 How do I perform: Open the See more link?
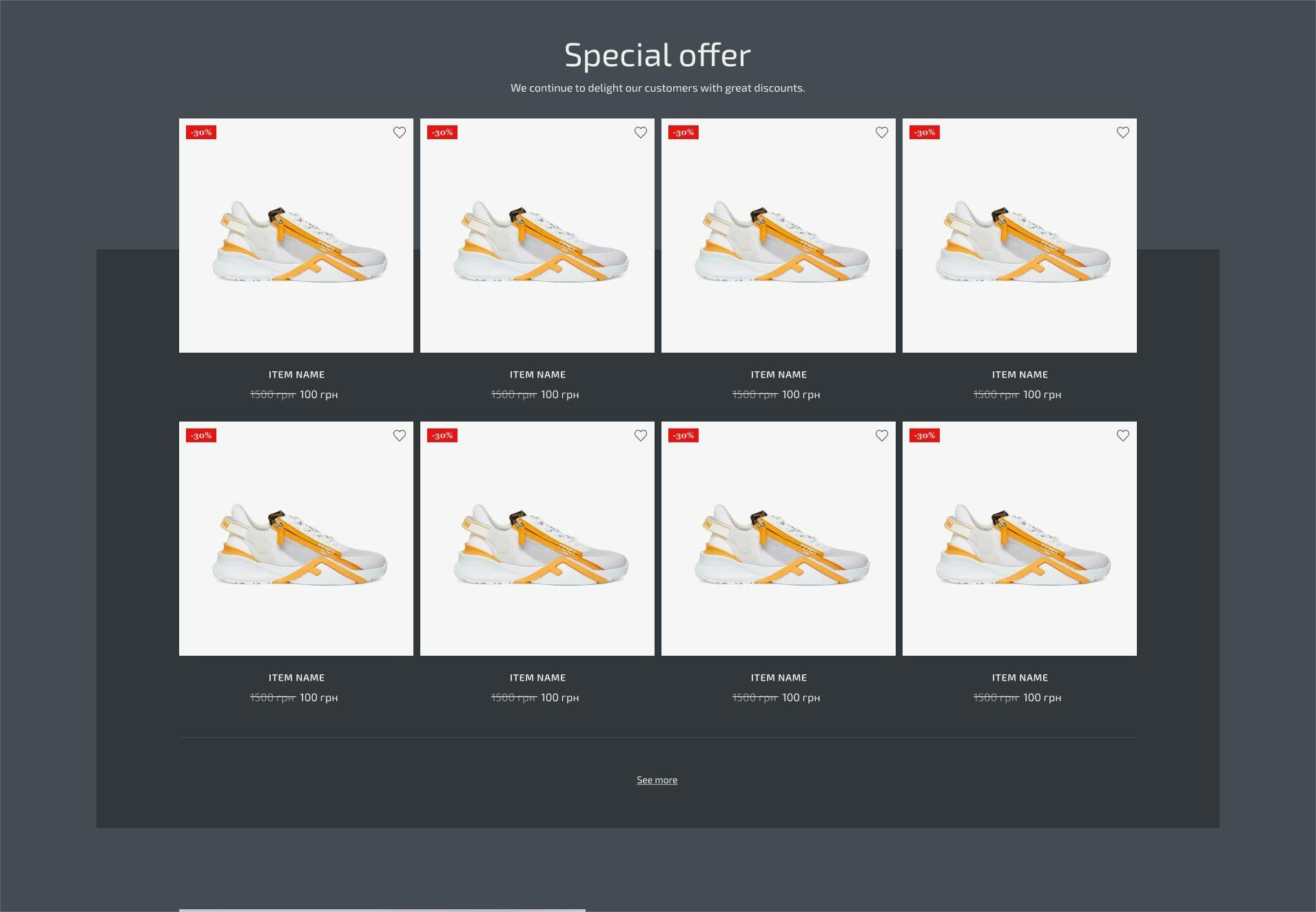click(x=657, y=780)
